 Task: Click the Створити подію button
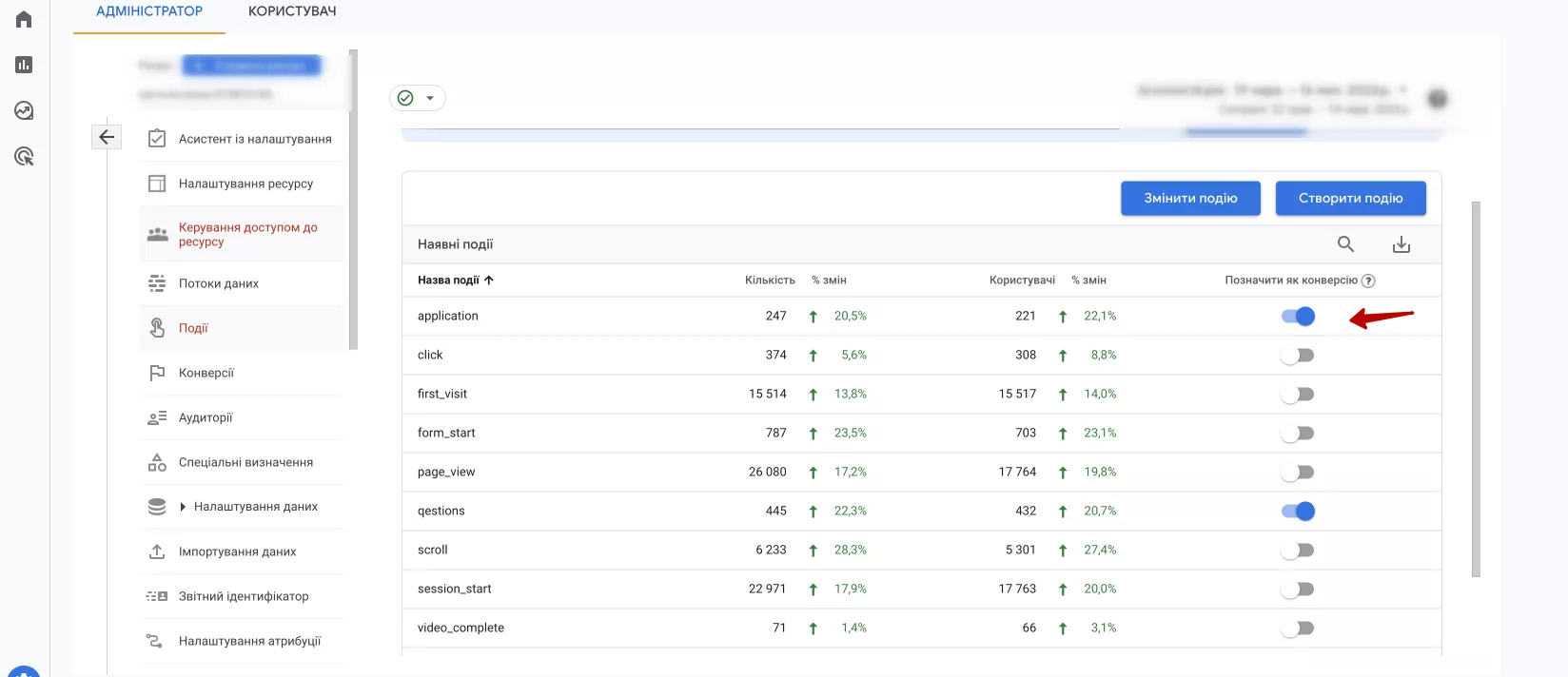[1350, 198]
